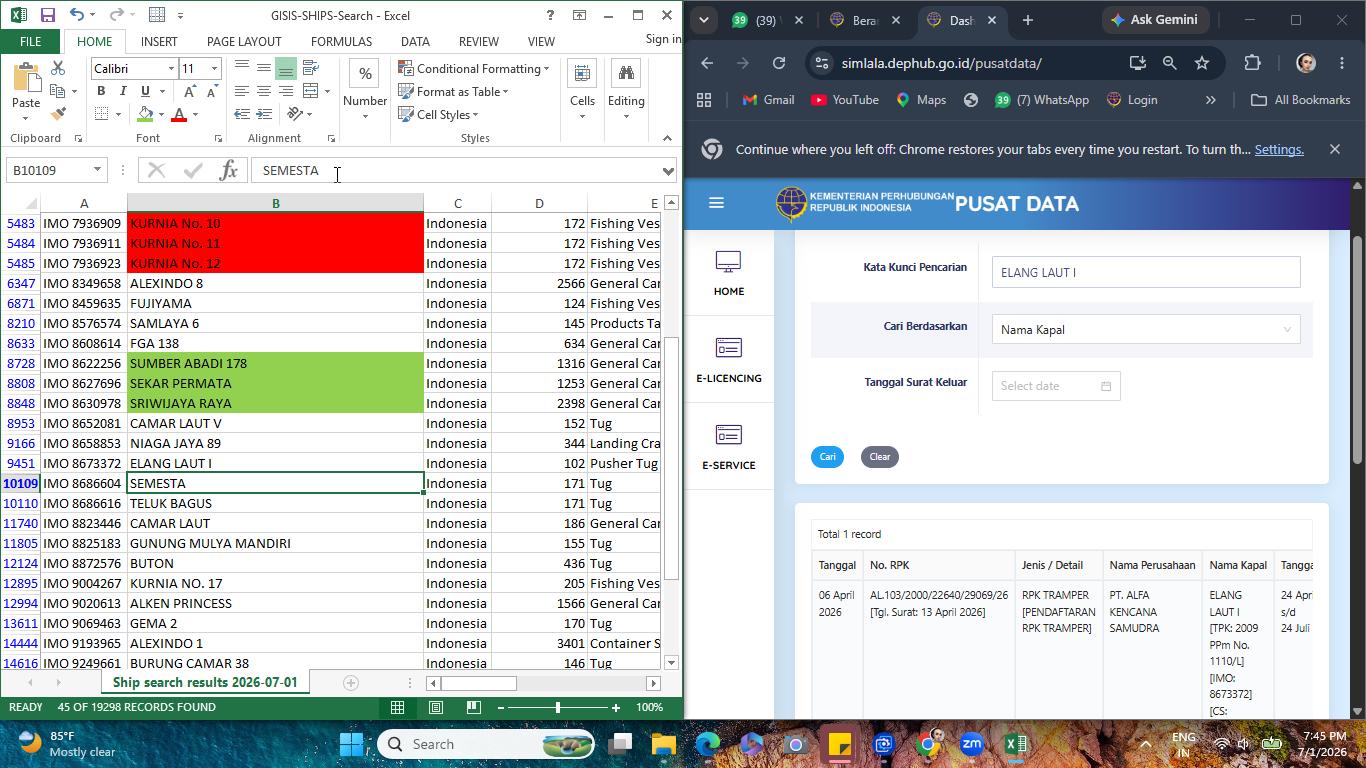Open the Pusat Data hamburger menu
The image size is (1366, 768).
(716, 203)
